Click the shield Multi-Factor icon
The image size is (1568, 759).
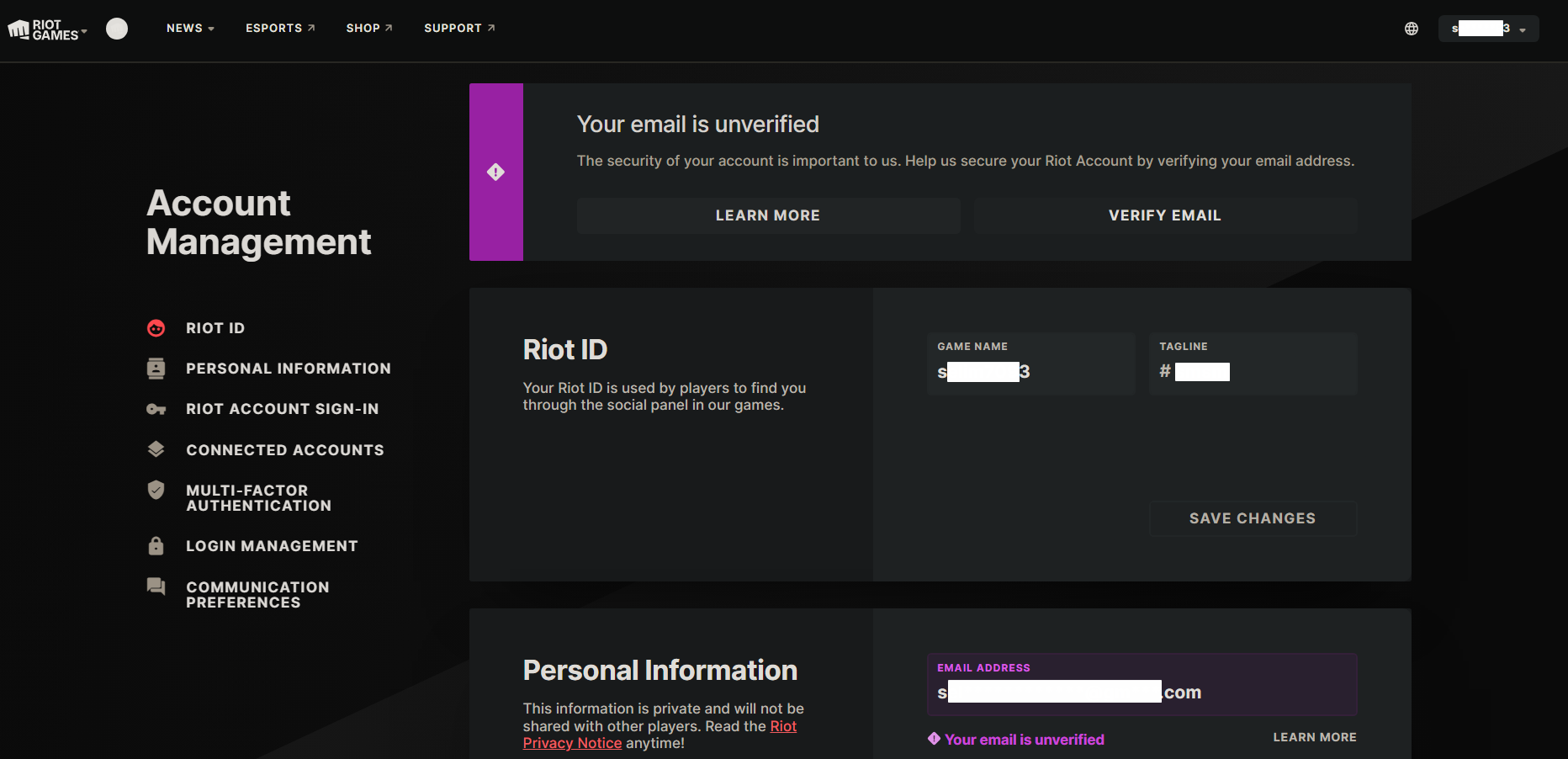pyautogui.click(x=156, y=490)
